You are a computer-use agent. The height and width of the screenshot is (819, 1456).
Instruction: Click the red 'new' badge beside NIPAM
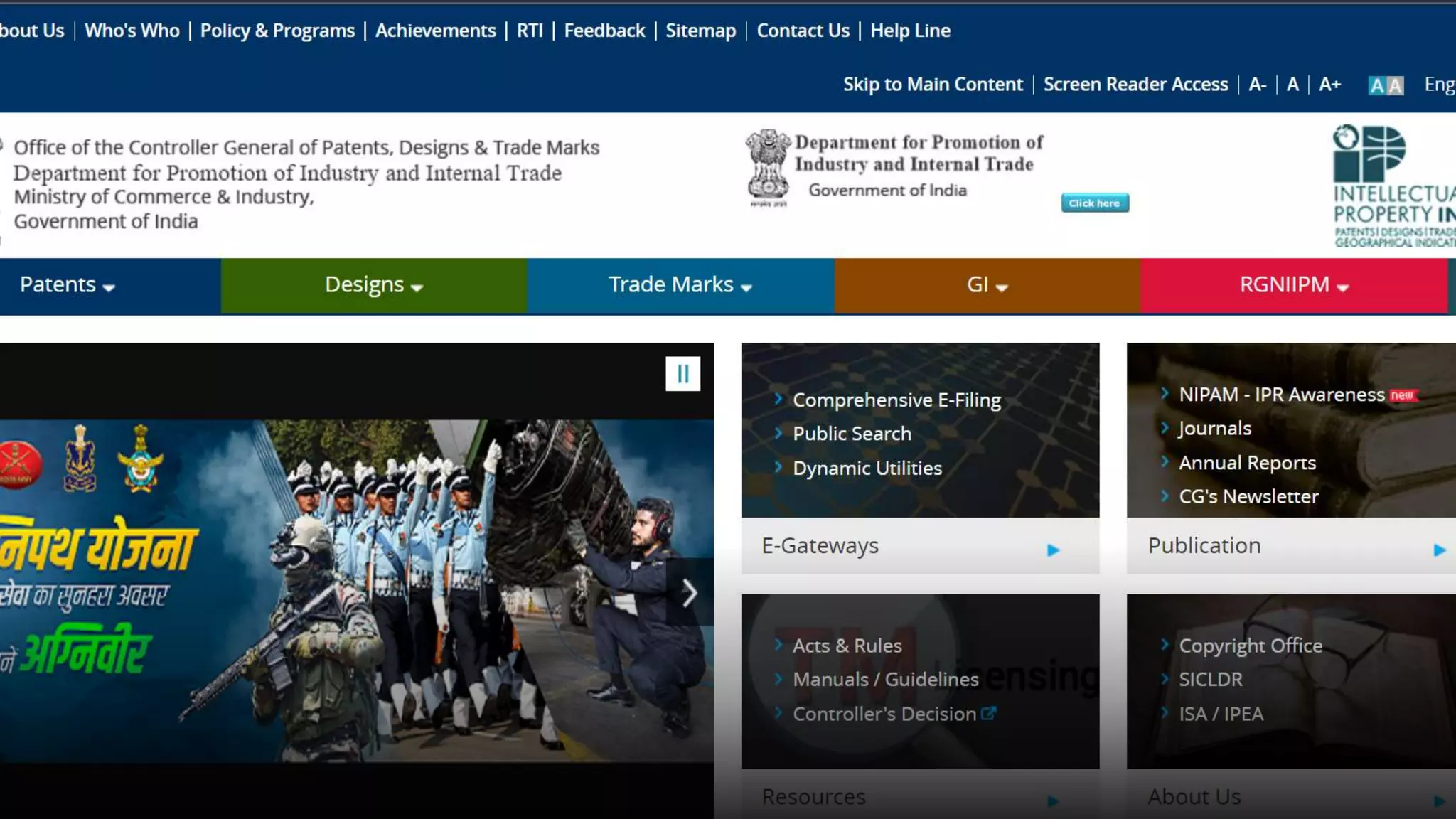pyautogui.click(x=1403, y=395)
